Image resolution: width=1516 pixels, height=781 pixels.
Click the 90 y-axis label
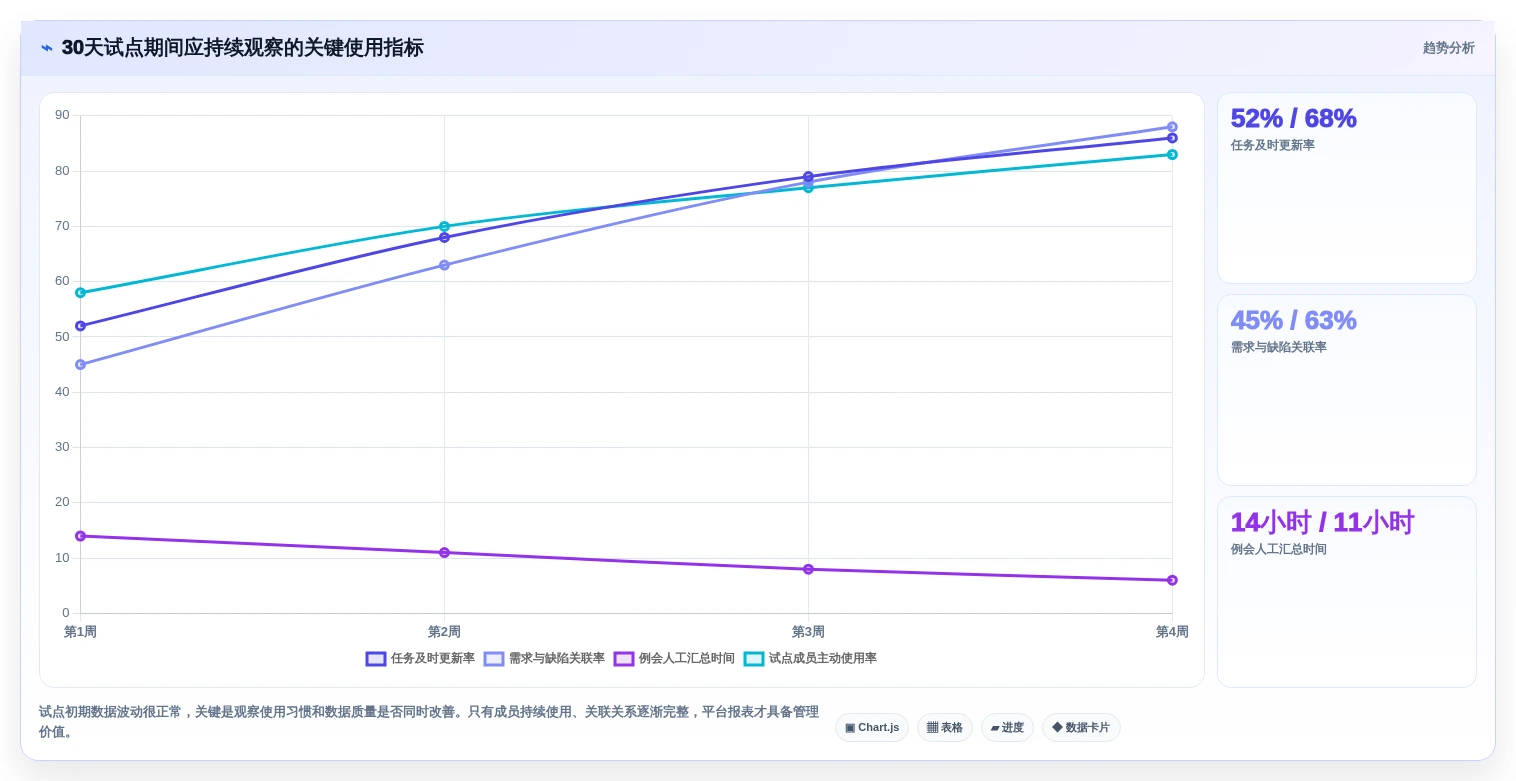pos(62,115)
